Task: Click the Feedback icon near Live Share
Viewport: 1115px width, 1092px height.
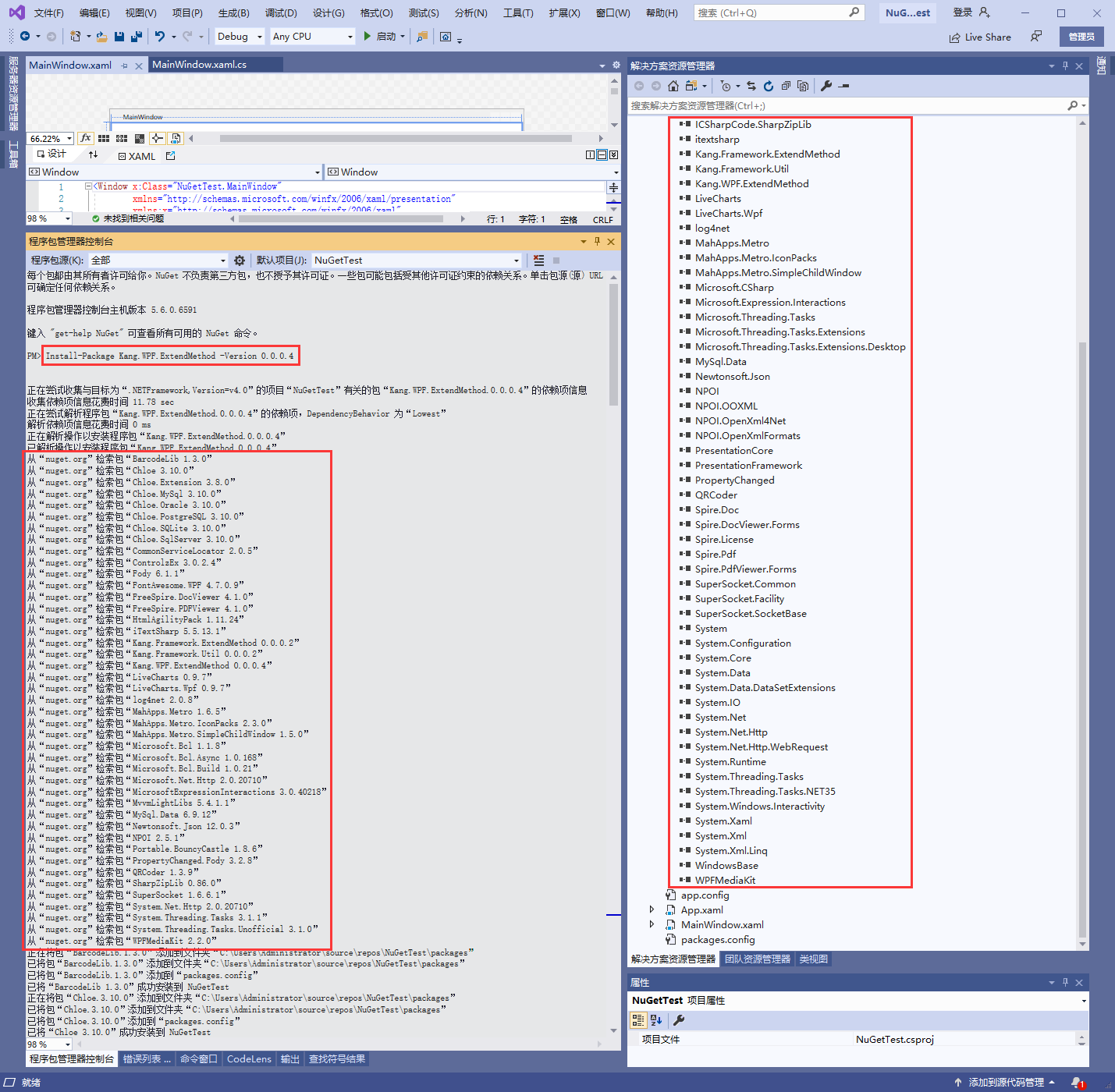Action: point(1036,37)
